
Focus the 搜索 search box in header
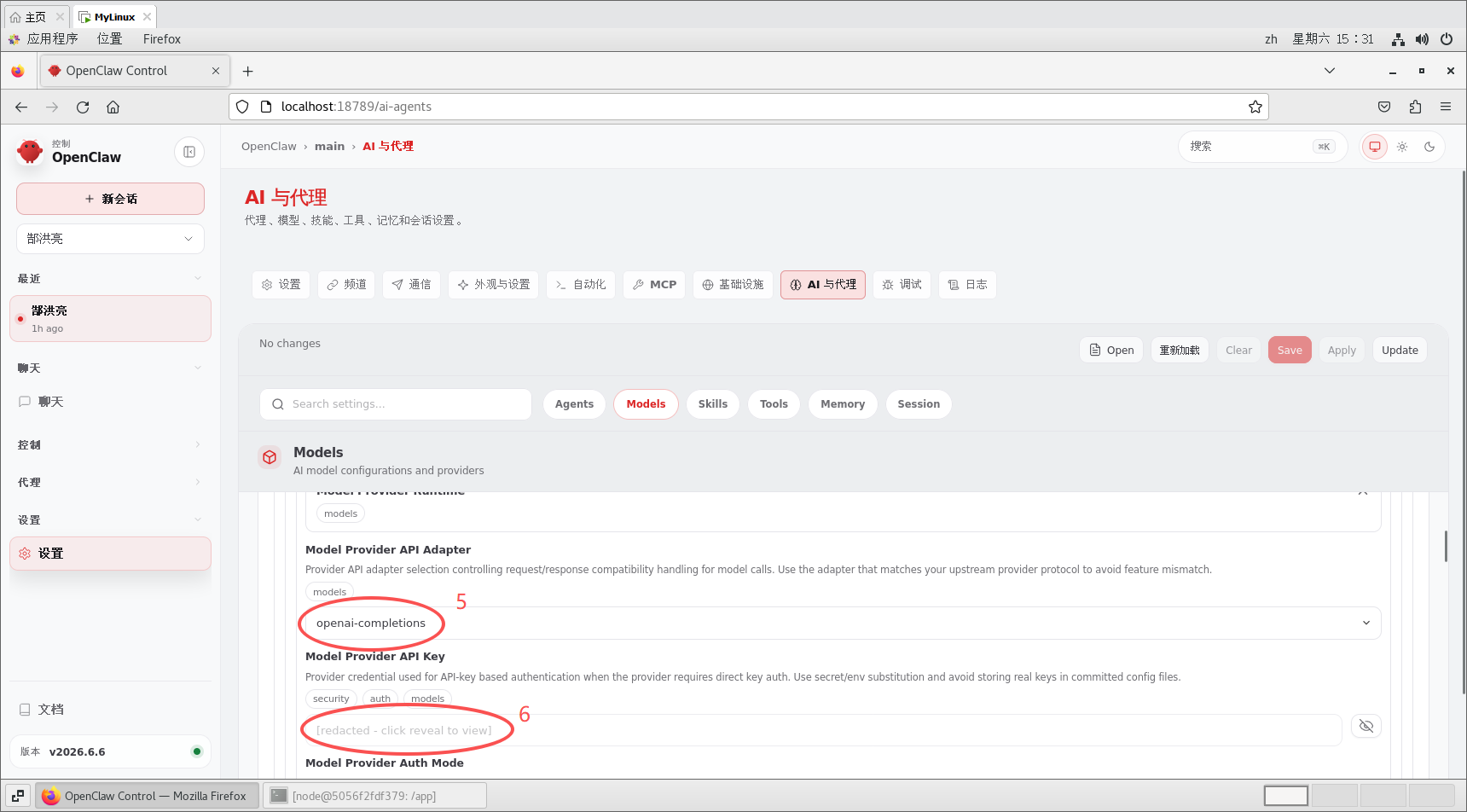pos(1262,147)
